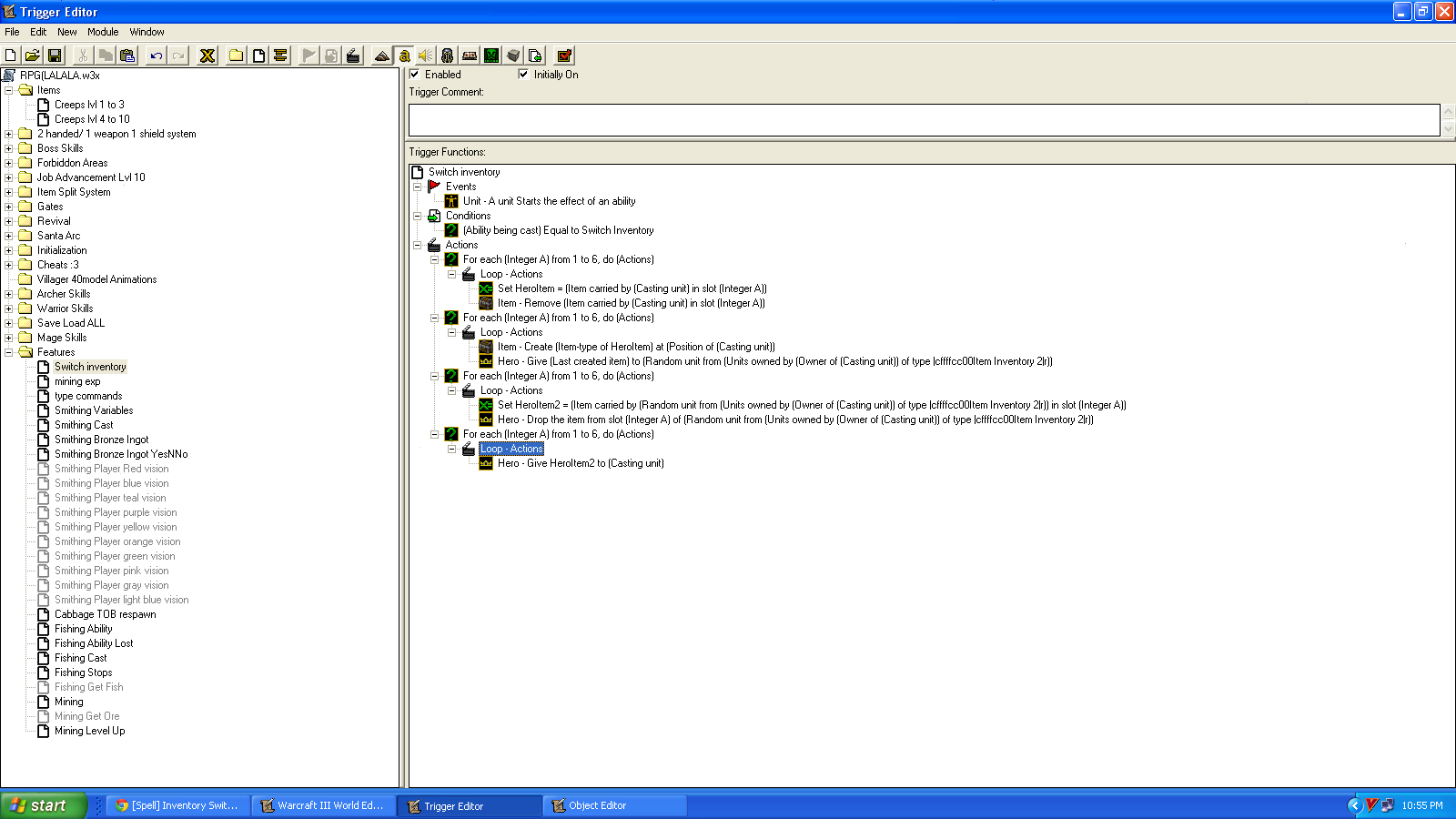The height and width of the screenshot is (819, 1456).
Task: Open the Terrain Editor mountain icon
Action: tap(382, 56)
